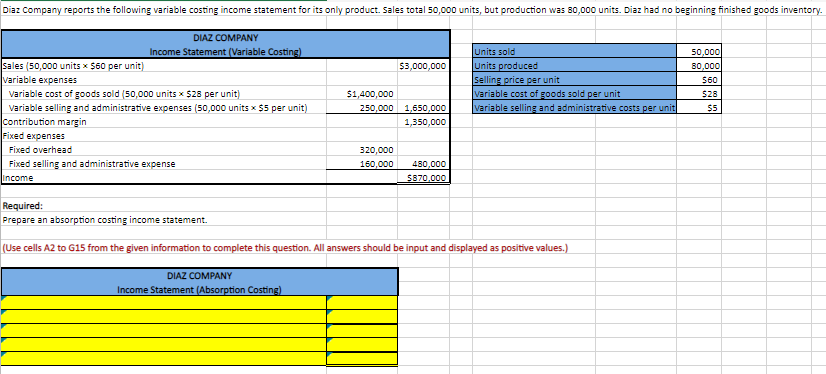Click the $1,400,000 variable cost cell
The width and height of the screenshot is (826, 374).
pos(361,94)
